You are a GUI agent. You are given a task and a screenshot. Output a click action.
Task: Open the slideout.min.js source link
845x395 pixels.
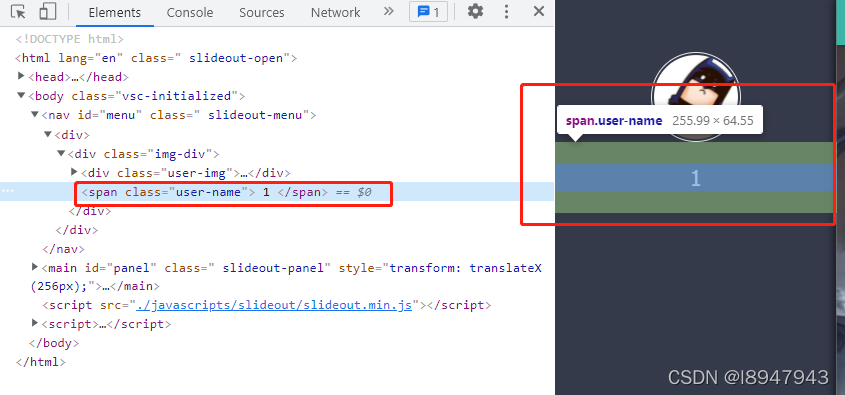[x=274, y=306]
